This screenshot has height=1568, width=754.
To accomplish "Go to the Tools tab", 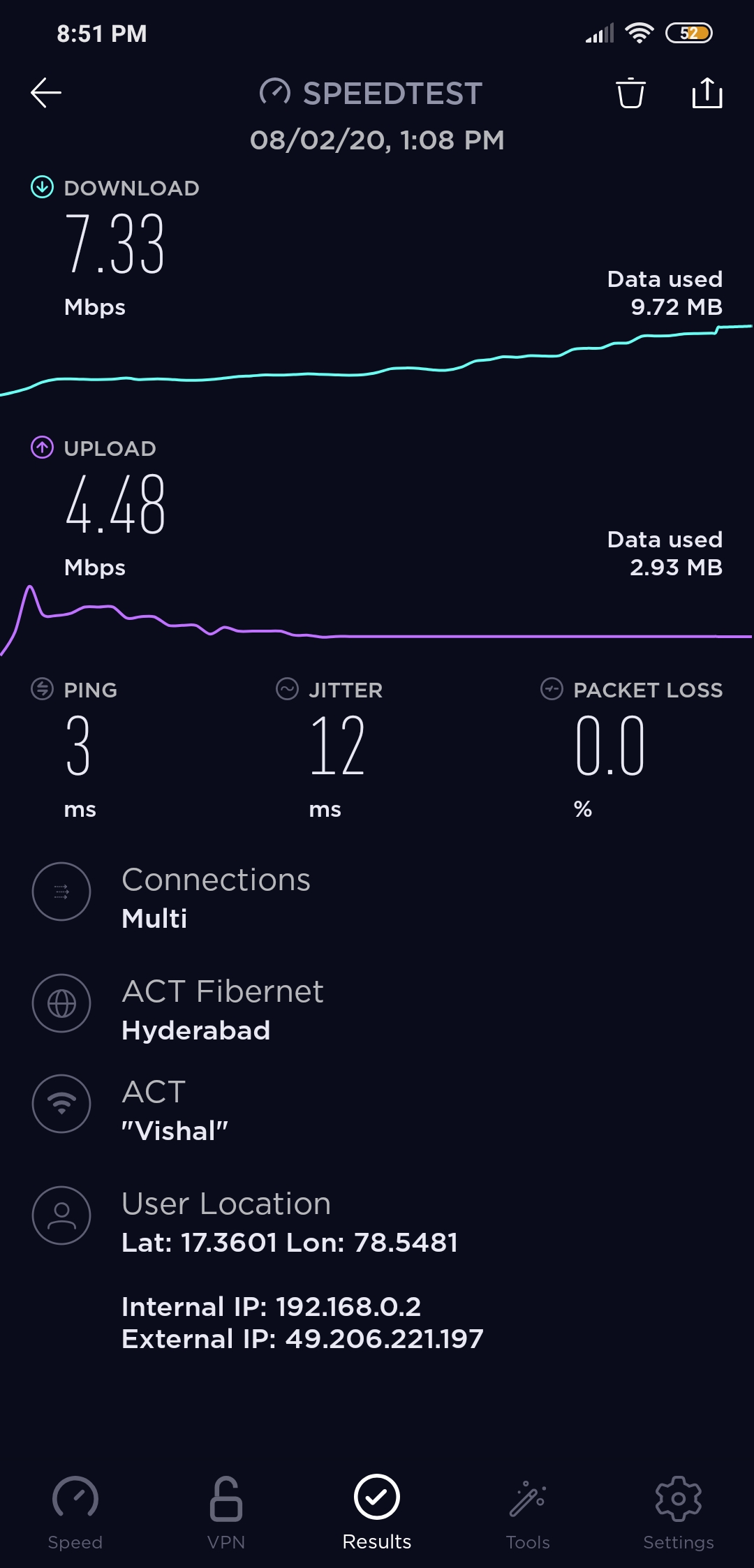I will click(528, 1512).
